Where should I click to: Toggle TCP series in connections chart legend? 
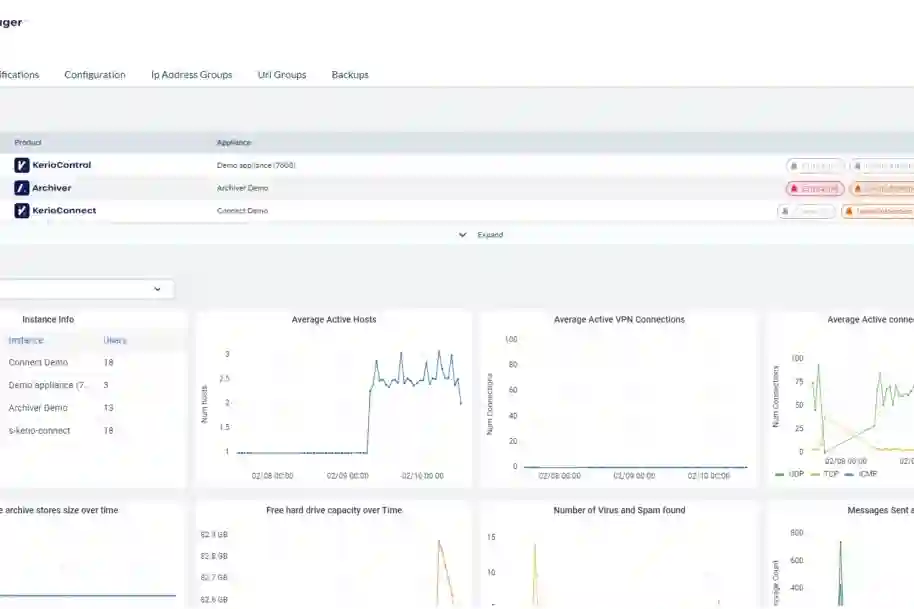pos(824,474)
